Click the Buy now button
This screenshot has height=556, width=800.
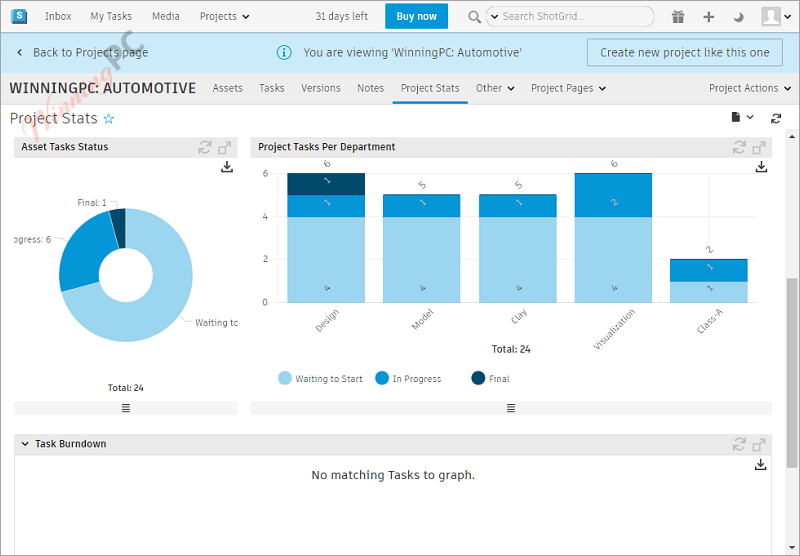[416, 16]
